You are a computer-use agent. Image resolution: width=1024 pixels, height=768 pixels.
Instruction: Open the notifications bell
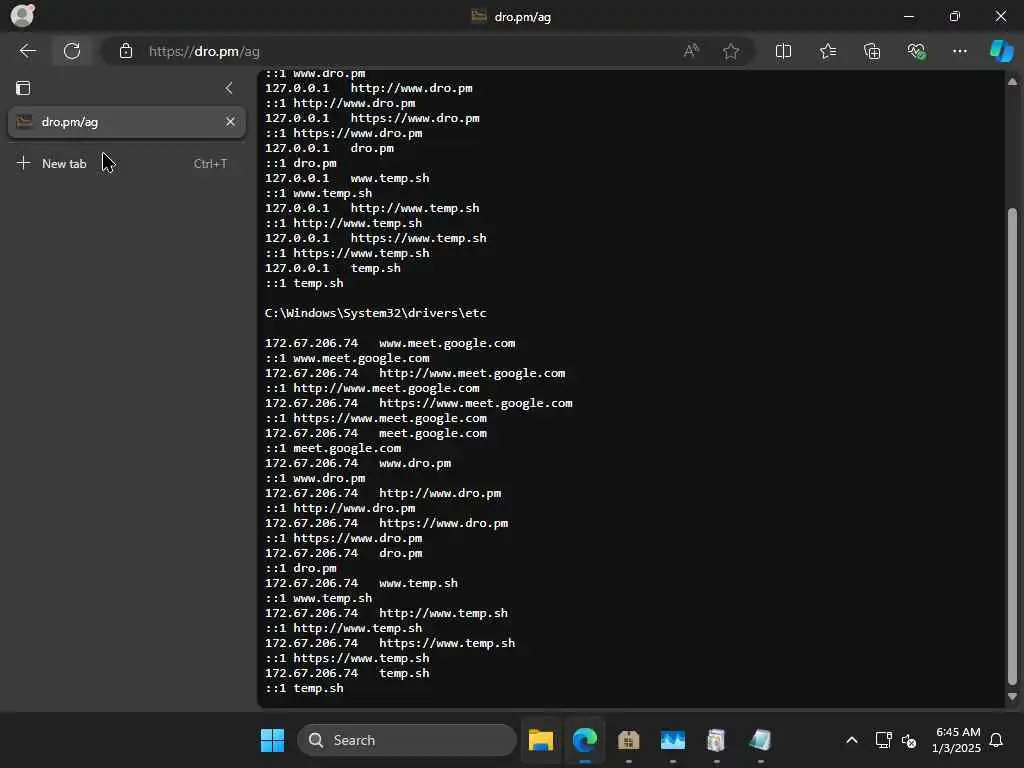996,740
